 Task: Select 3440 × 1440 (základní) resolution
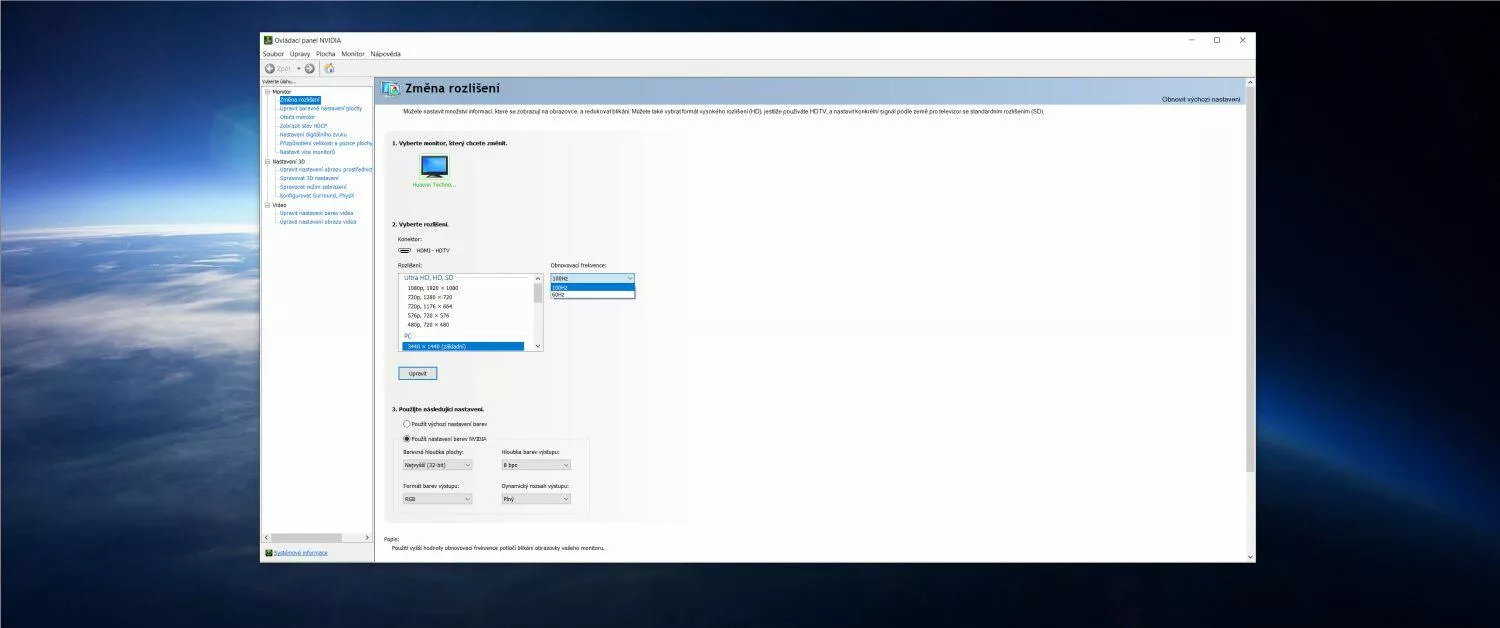(x=463, y=346)
